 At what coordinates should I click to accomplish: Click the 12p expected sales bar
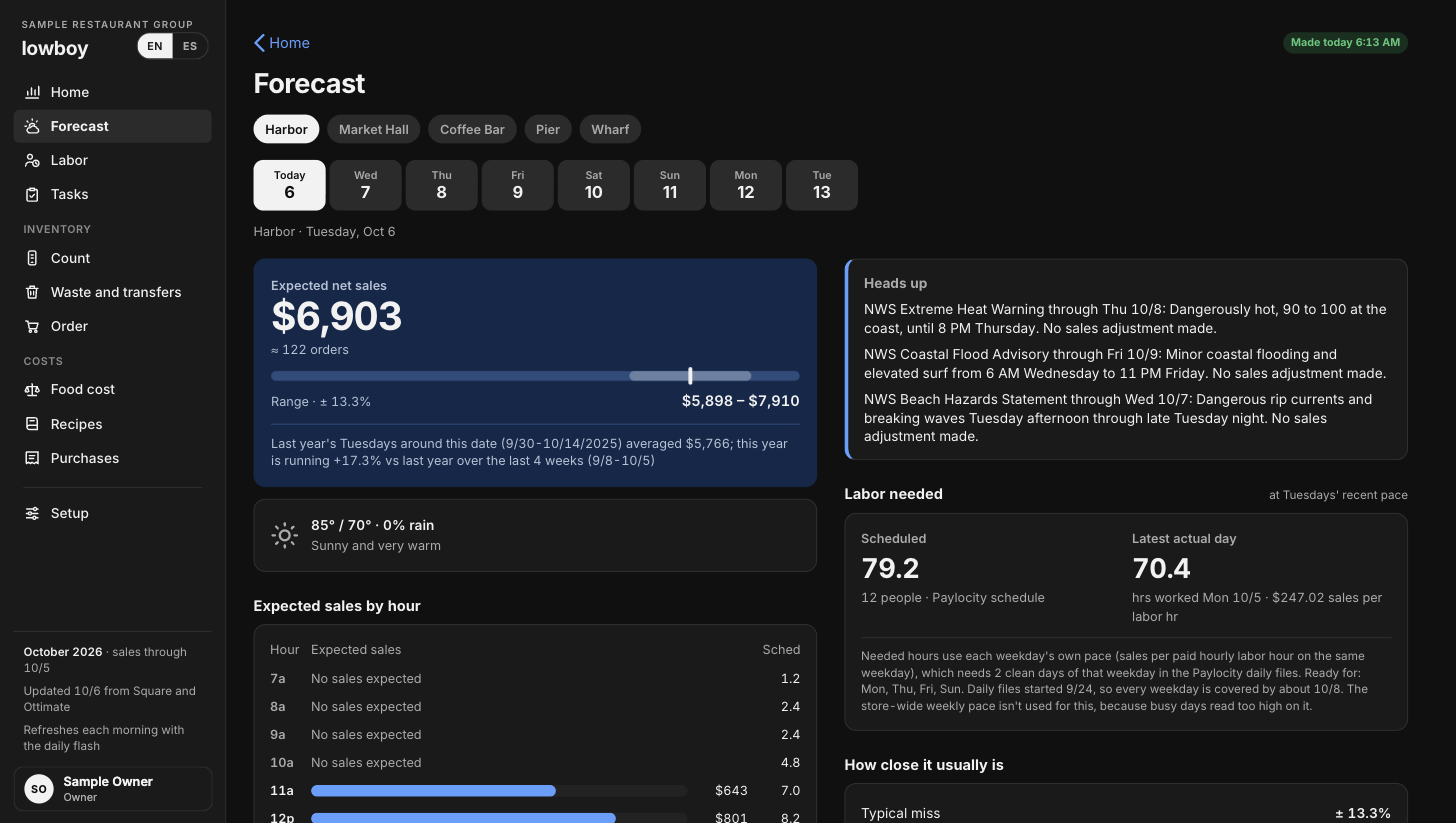tap(463, 818)
